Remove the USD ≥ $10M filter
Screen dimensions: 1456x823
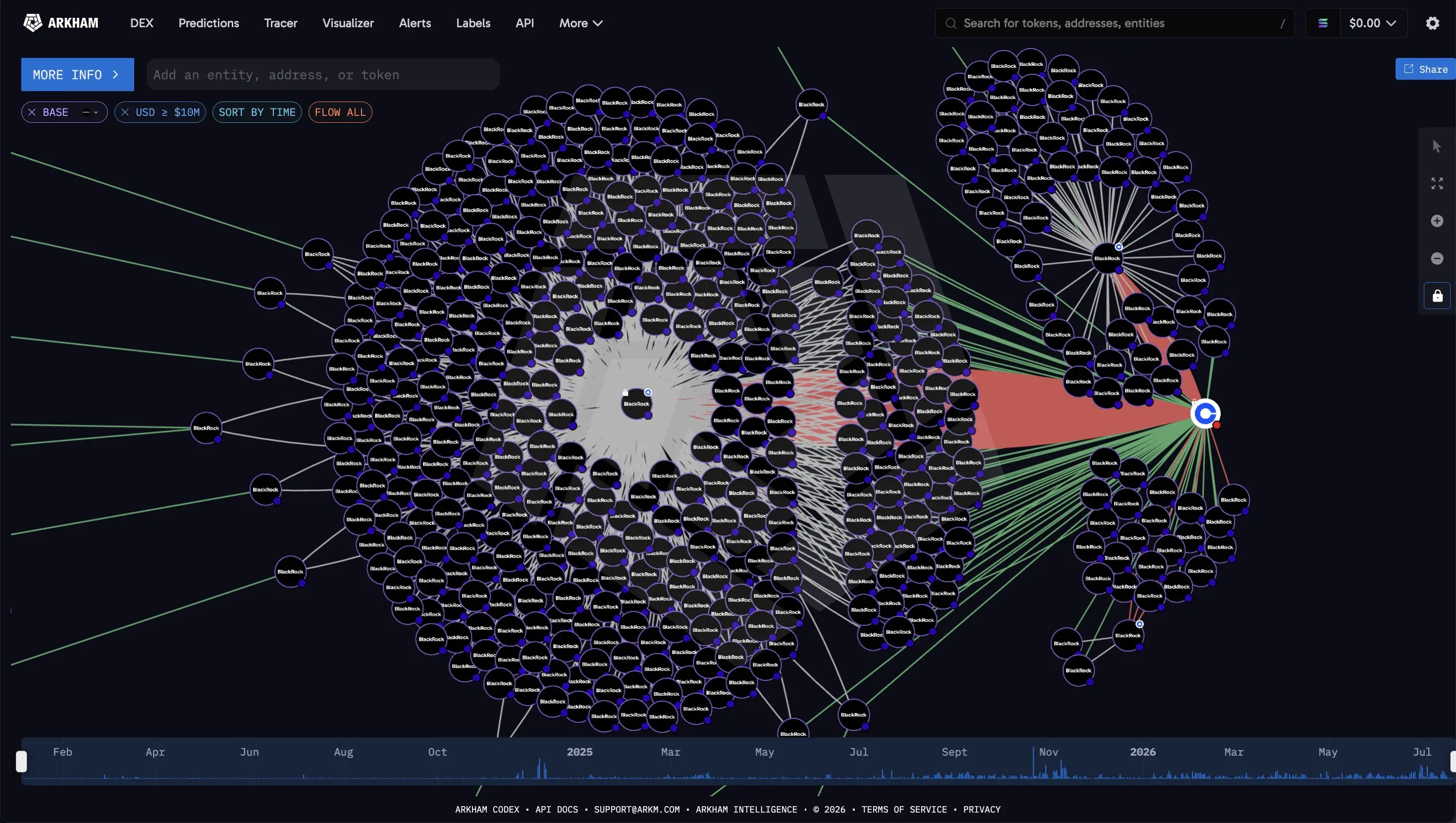point(125,112)
